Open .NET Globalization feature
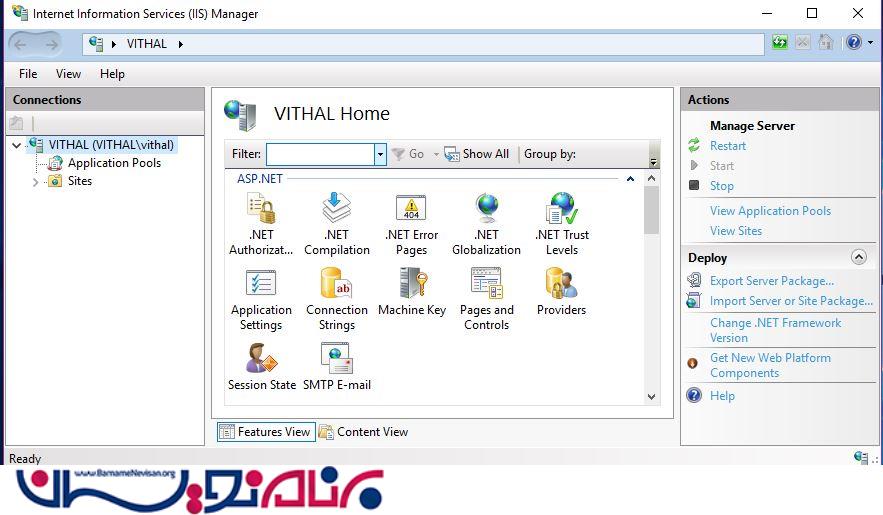This screenshot has width=883, height=515. (x=487, y=224)
